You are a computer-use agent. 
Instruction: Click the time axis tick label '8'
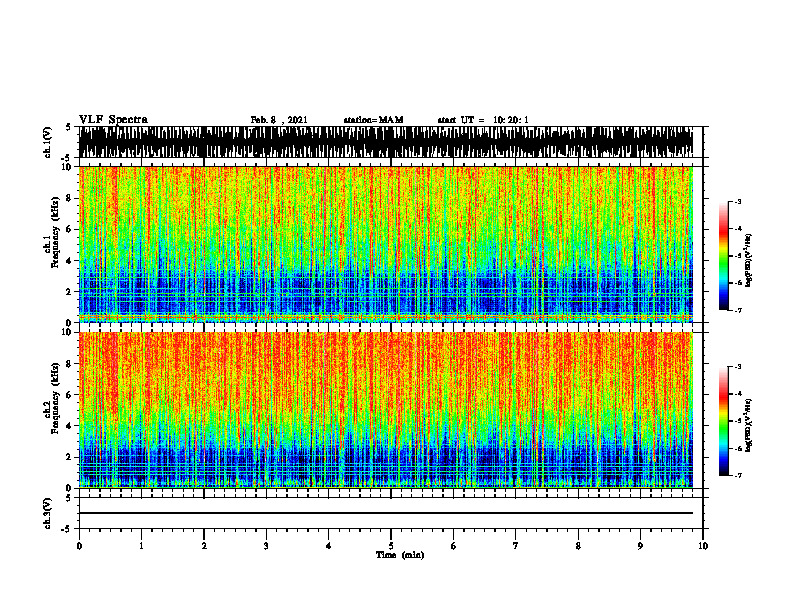(x=578, y=546)
